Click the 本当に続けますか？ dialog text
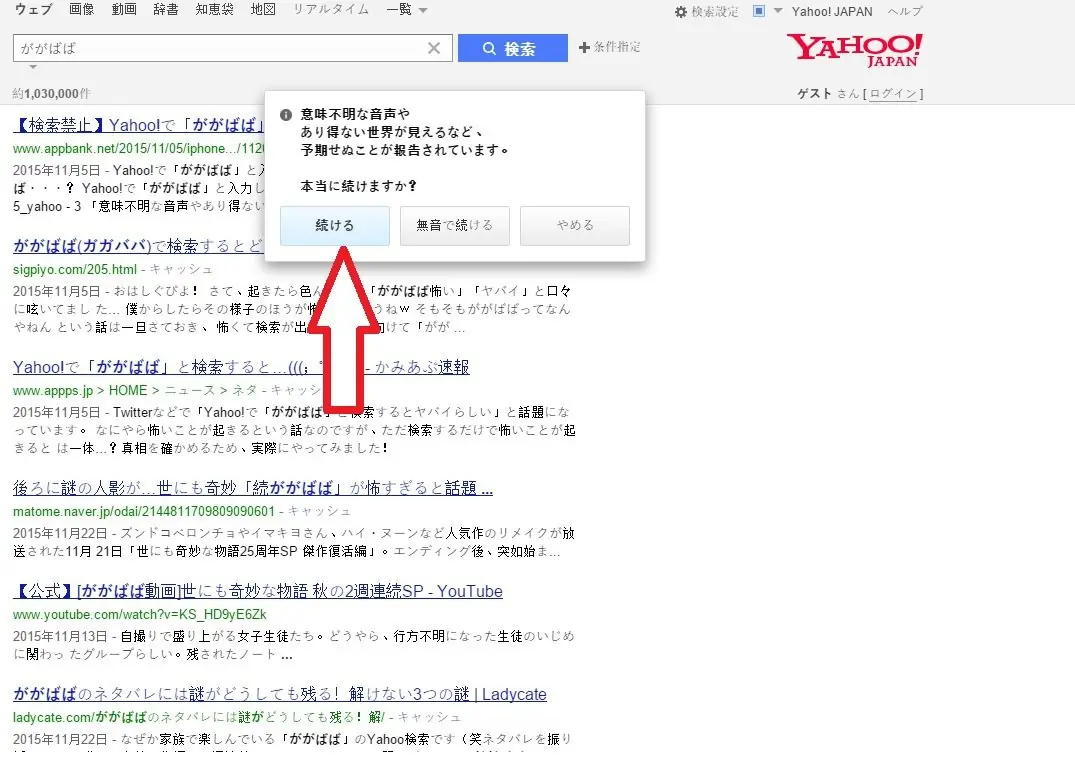Image resolution: width=1075 pixels, height=772 pixels. [359, 186]
